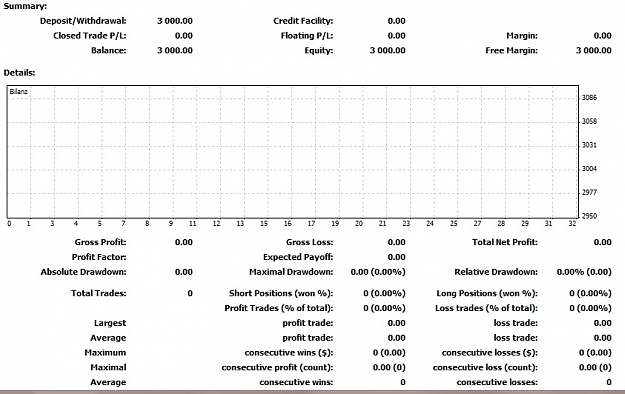Click x-axis tick label 7
The width and height of the screenshot is (625, 394).
124,224
